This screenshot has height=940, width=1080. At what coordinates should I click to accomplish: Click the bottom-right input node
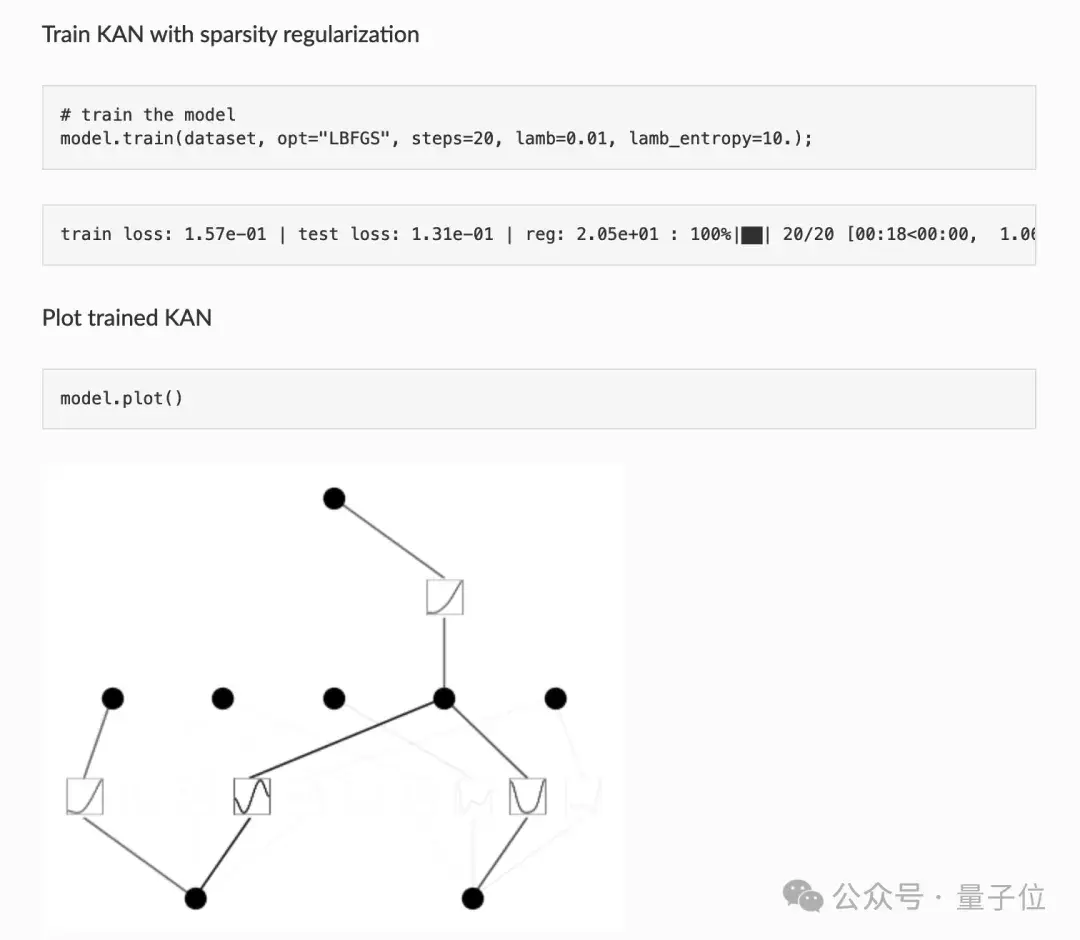point(473,898)
